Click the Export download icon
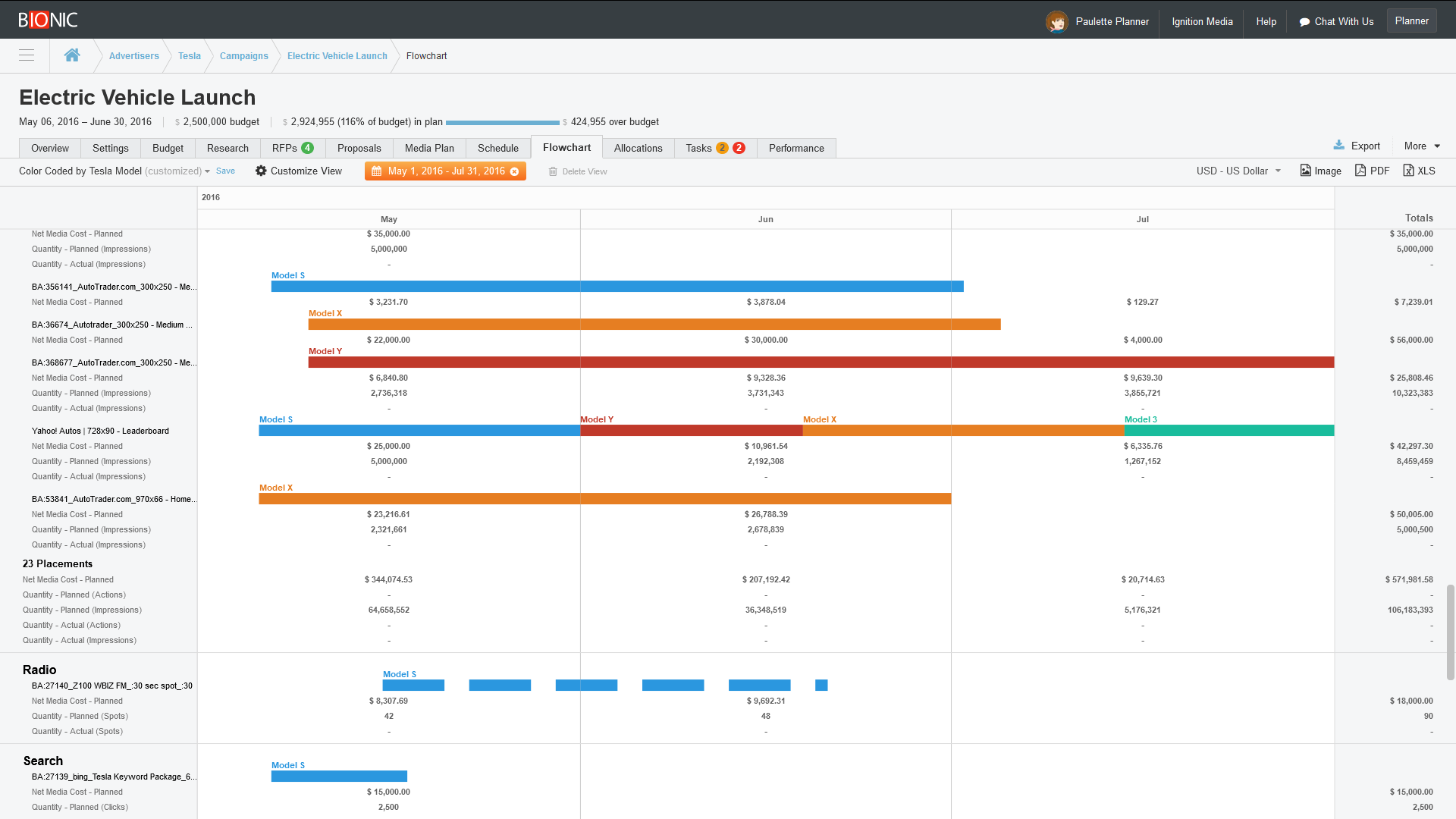 [1340, 145]
